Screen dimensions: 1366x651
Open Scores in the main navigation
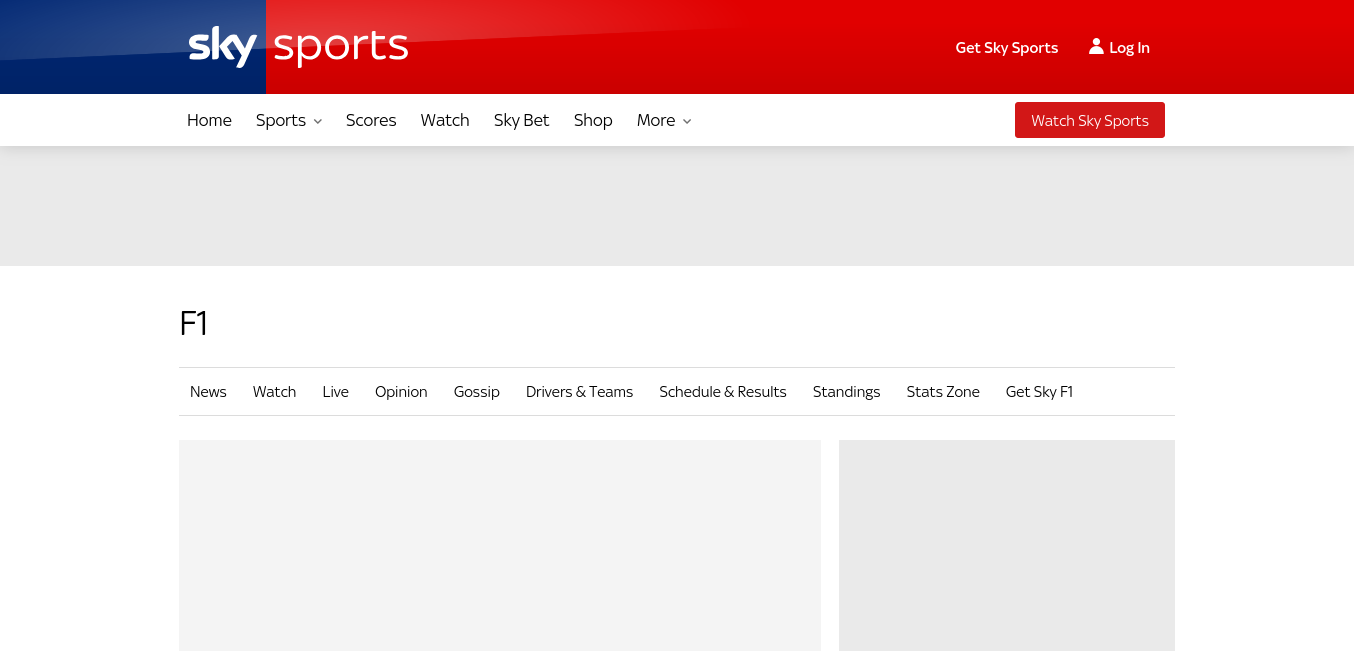(x=371, y=120)
